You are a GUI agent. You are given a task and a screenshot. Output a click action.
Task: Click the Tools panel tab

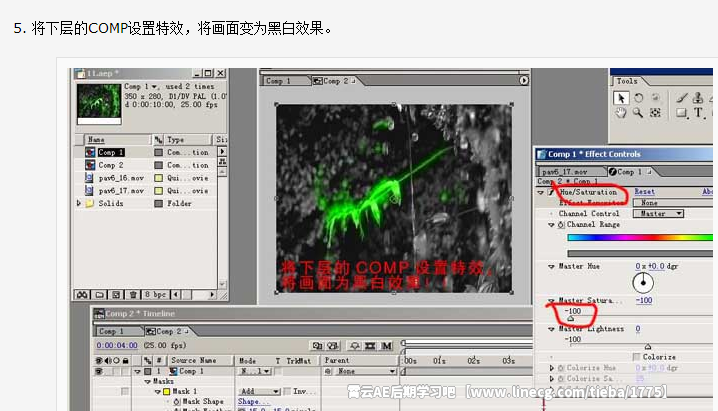click(x=626, y=81)
